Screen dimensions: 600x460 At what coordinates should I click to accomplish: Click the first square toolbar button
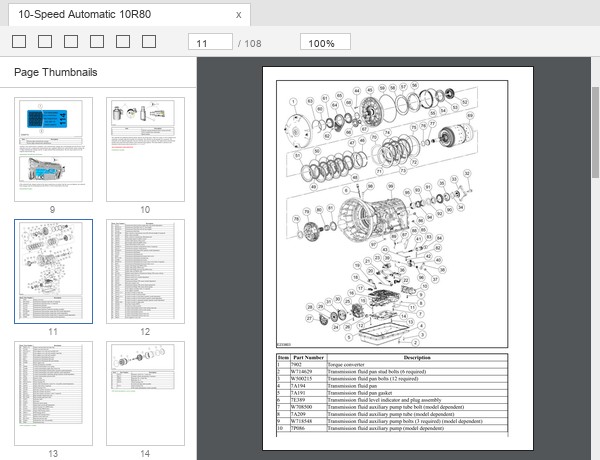coord(19,42)
